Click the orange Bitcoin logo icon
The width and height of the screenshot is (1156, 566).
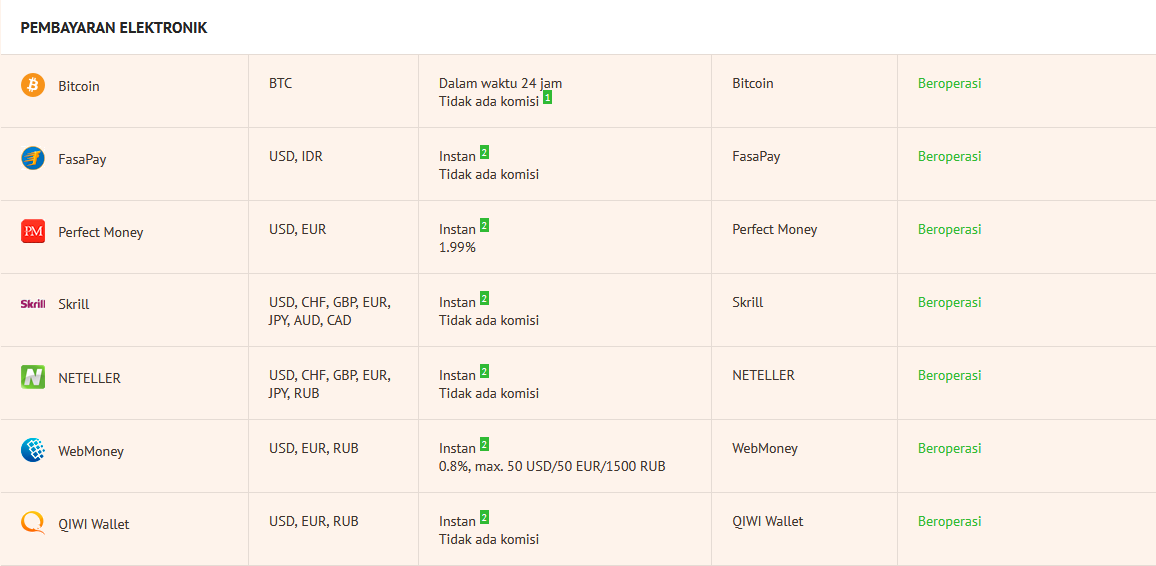(33, 86)
